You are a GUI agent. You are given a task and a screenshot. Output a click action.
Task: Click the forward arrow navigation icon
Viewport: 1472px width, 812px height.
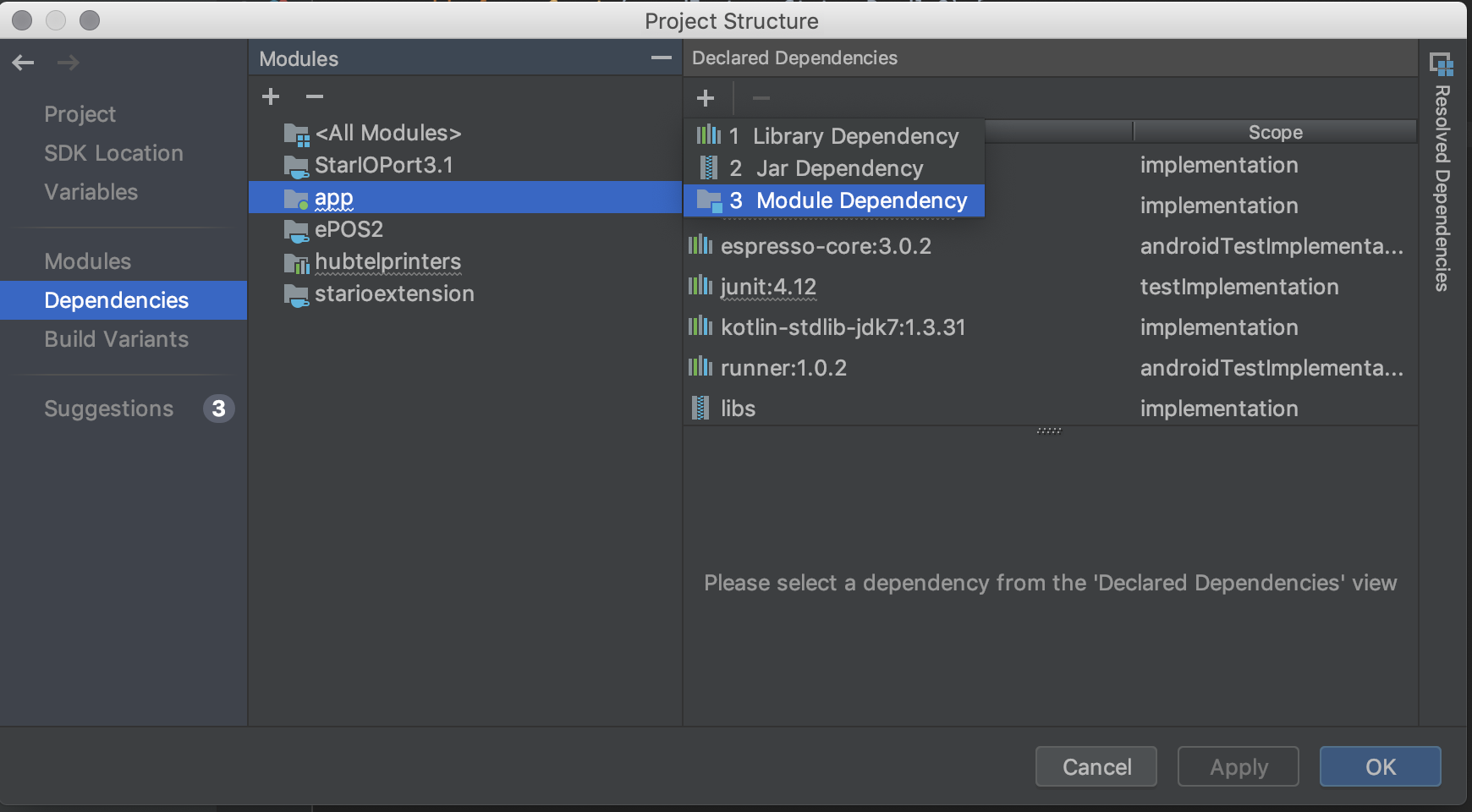pos(68,63)
